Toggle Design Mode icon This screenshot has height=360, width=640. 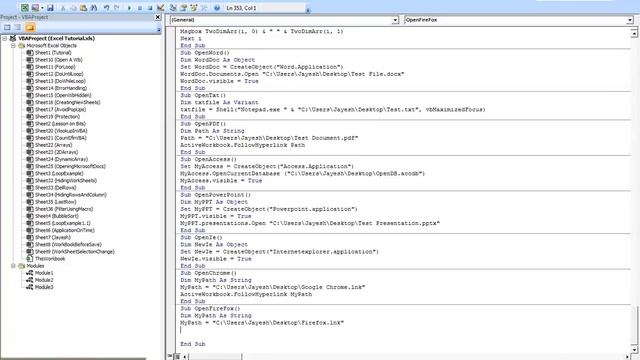[160, 8]
